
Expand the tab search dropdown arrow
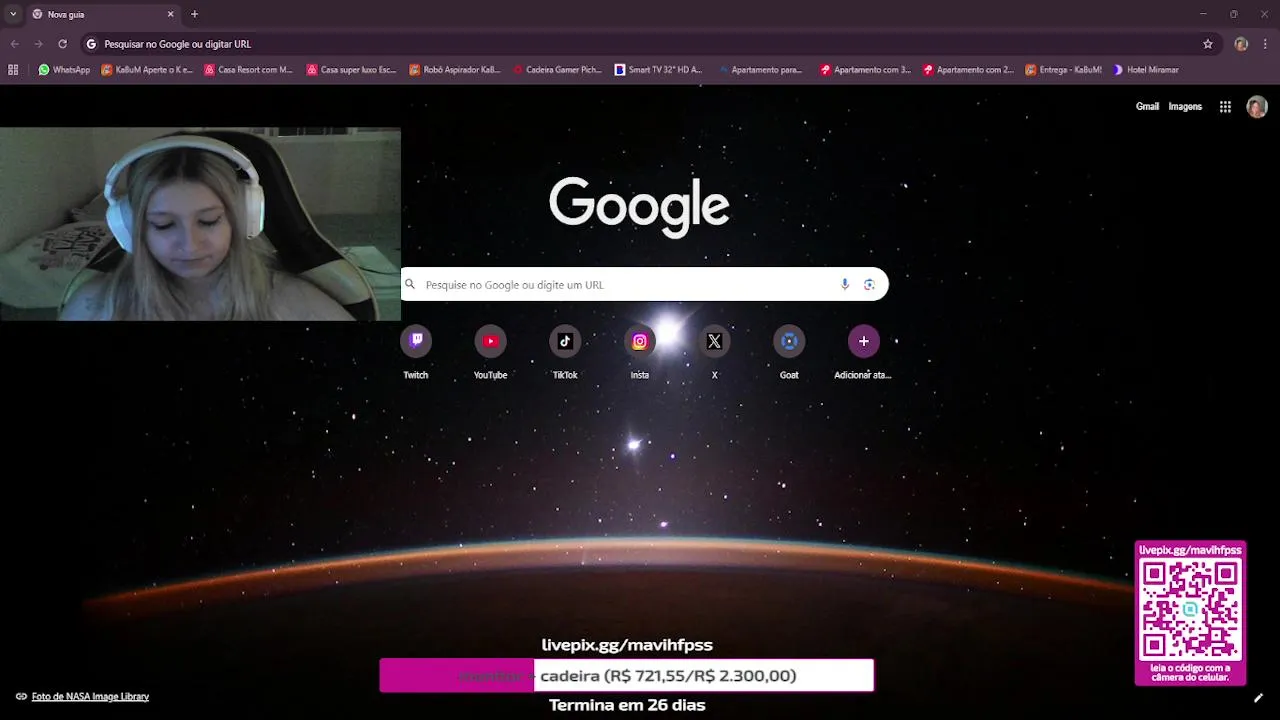pyautogui.click(x=13, y=14)
